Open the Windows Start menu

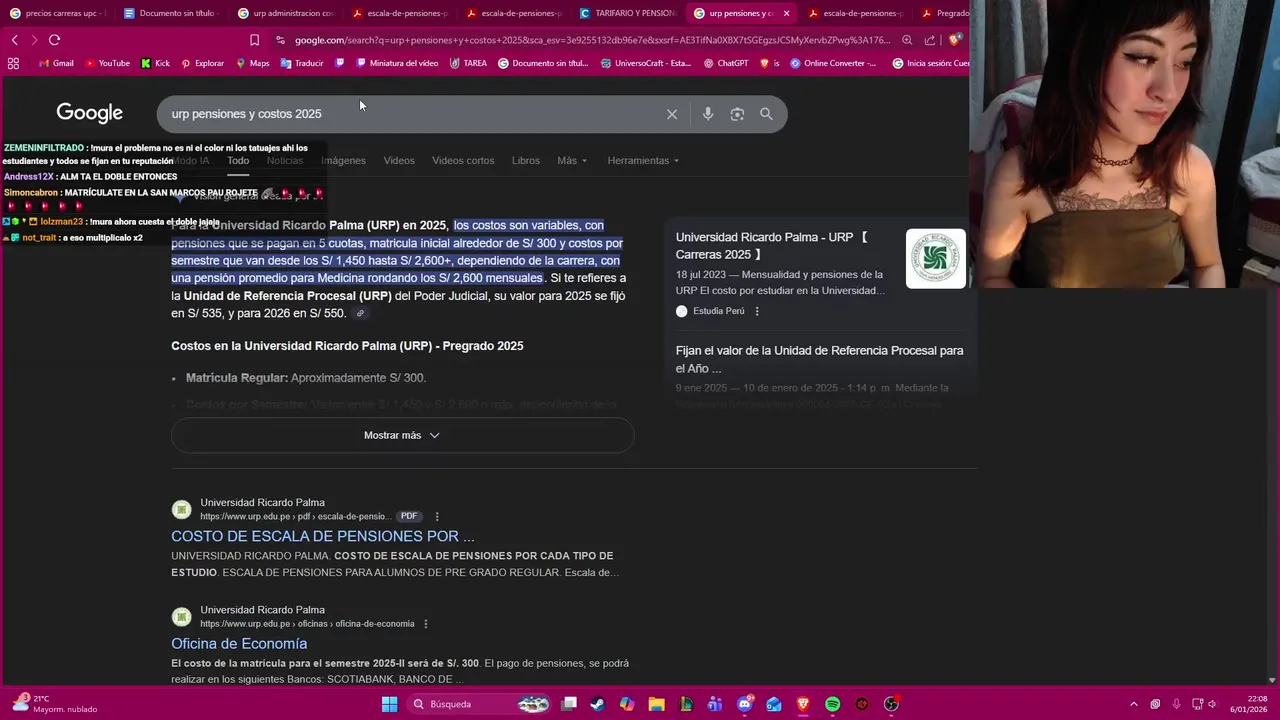click(x=389, y=704)
